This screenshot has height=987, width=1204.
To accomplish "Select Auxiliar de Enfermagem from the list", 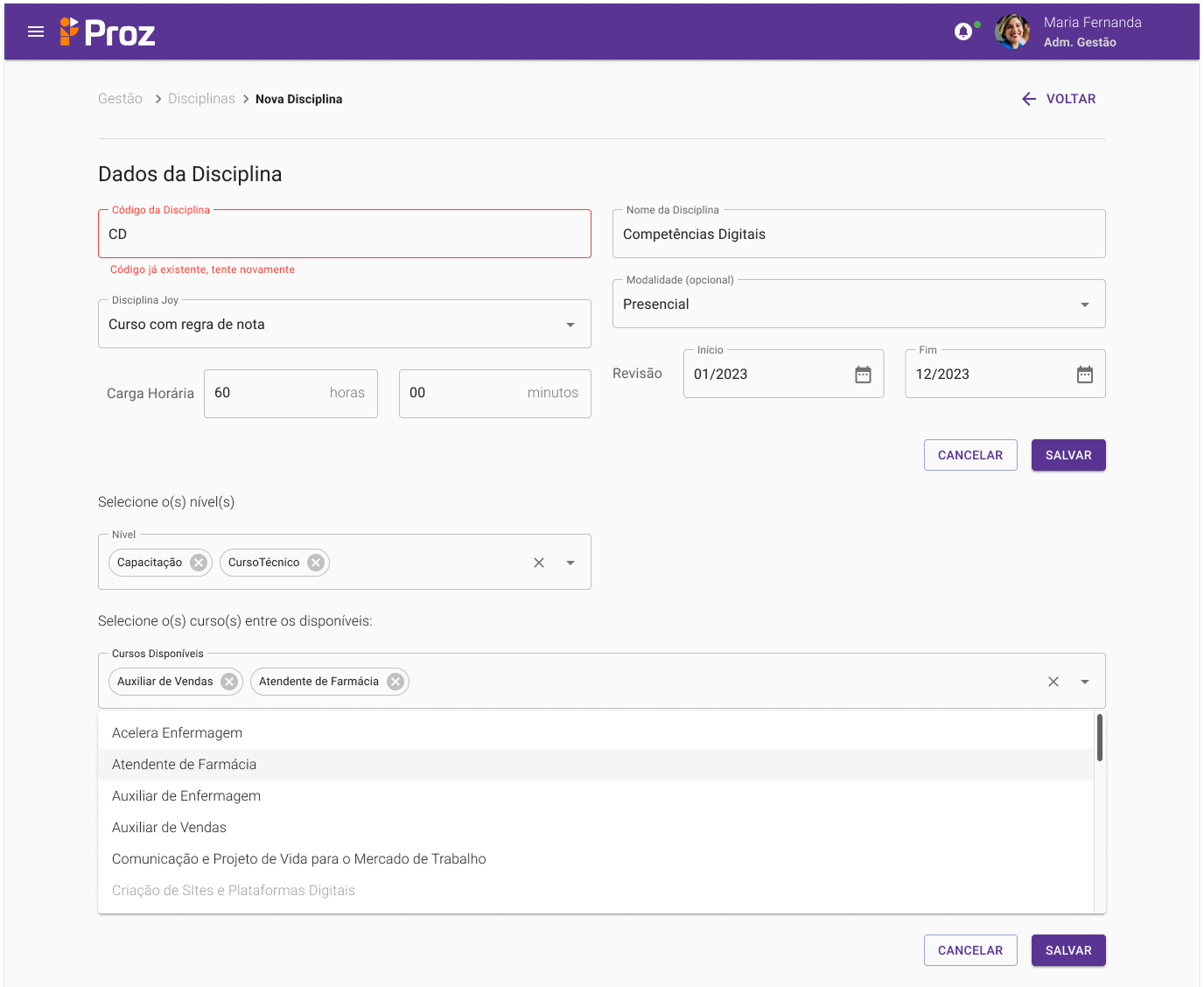I will [186, 796].
